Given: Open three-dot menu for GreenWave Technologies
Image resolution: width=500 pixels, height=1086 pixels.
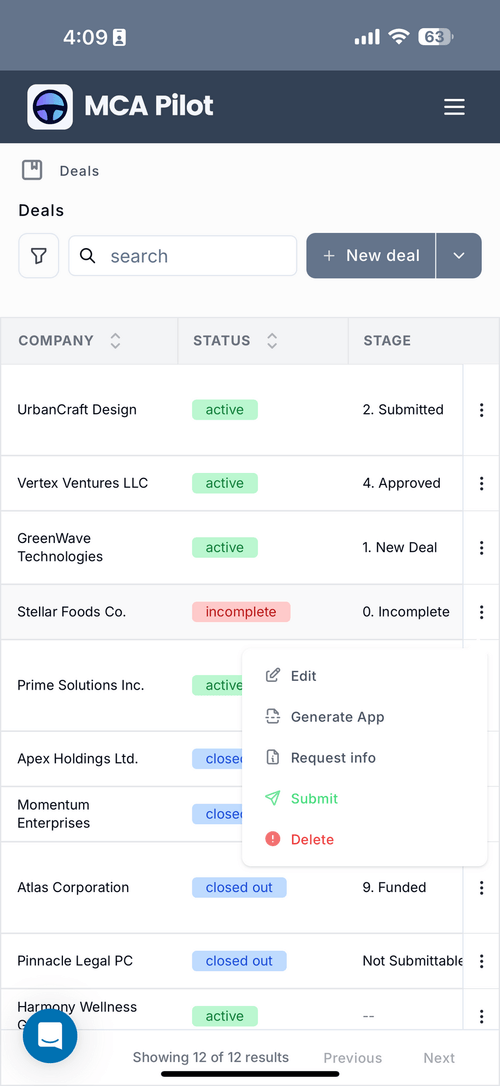Looking at the screenshot, I should click(x=481, y=548).
